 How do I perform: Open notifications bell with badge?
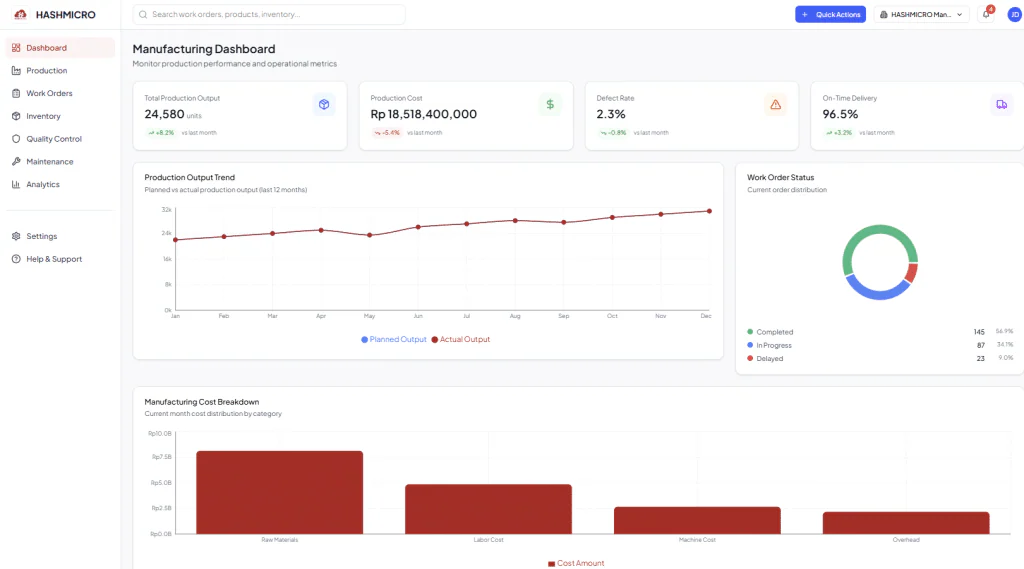[x=987, y=14]
